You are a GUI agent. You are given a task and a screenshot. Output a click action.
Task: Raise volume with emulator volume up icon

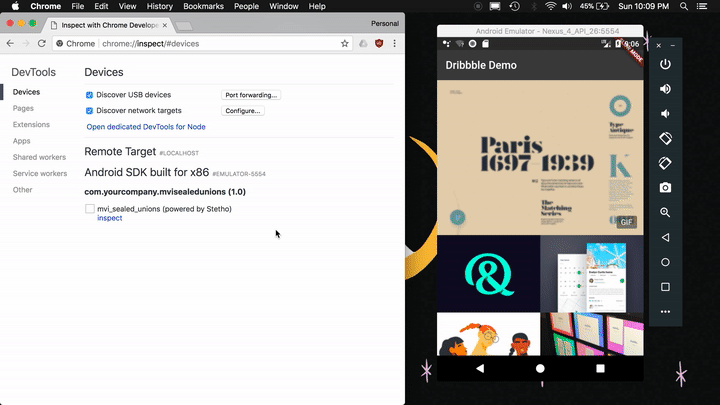[x=665, y=89]
